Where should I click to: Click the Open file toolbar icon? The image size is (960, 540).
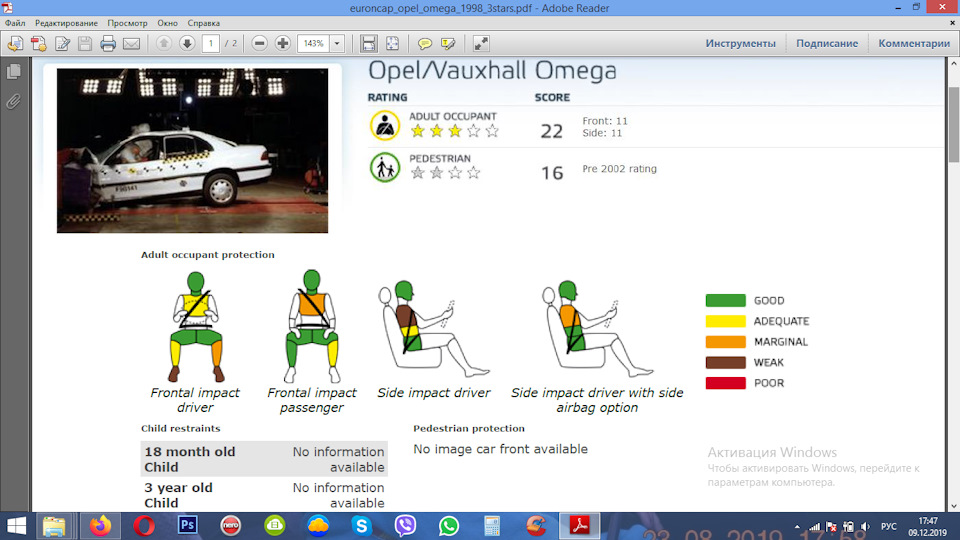click(15, 43)
